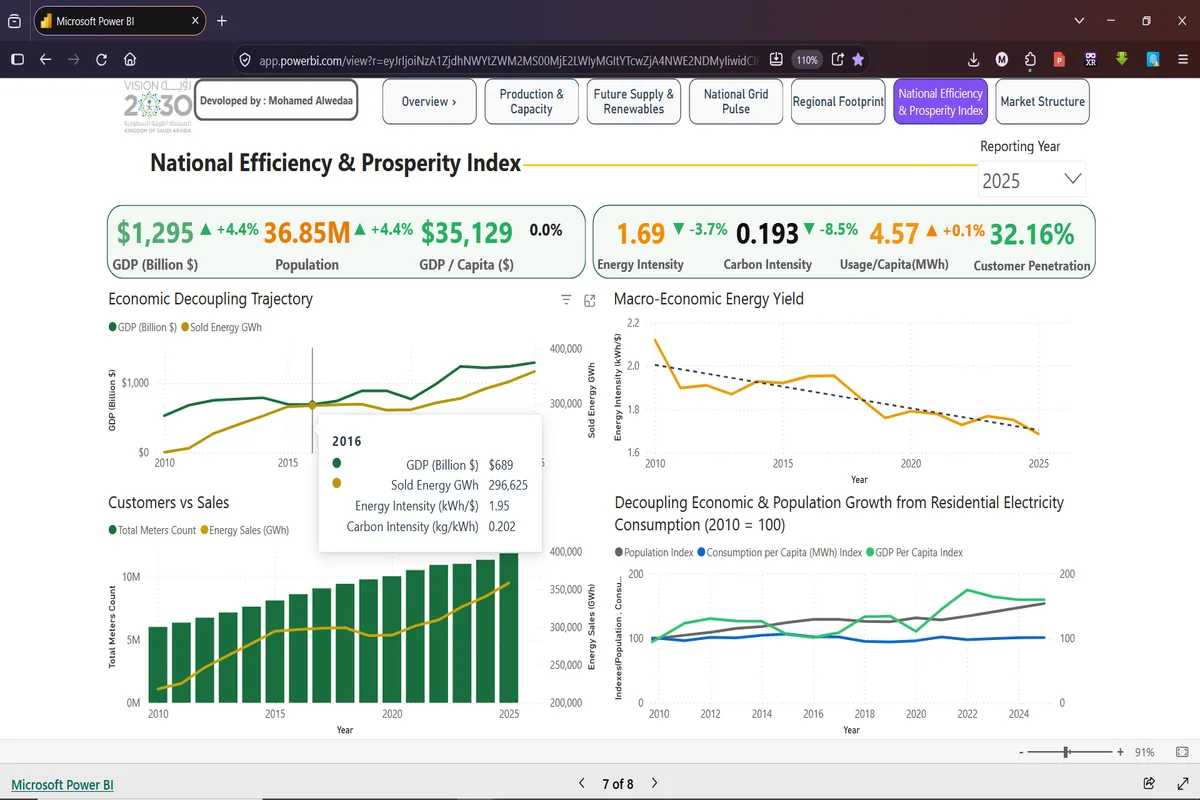Go to next report page arrow
Screen dimensions: 1200x800
pyautogui.click(x=654, y=783)
